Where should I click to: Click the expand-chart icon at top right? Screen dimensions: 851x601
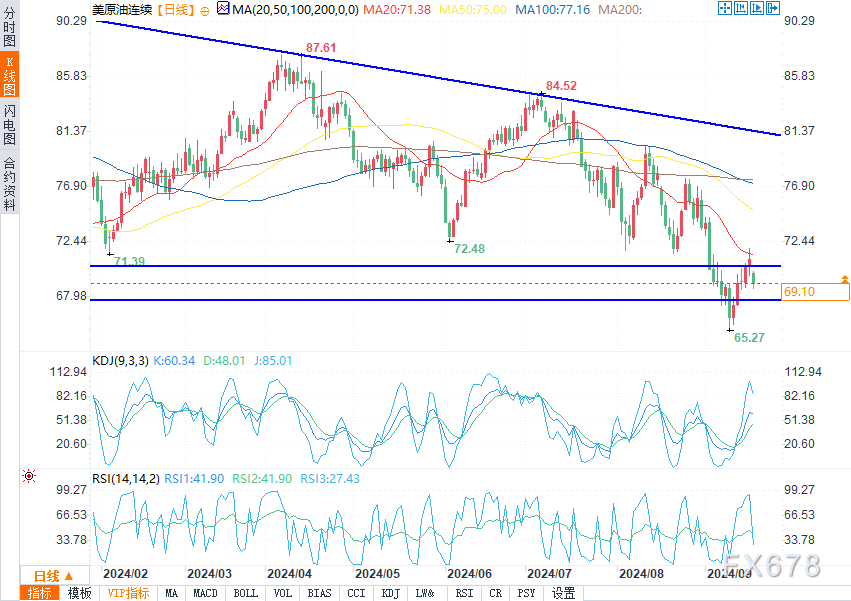724,8
